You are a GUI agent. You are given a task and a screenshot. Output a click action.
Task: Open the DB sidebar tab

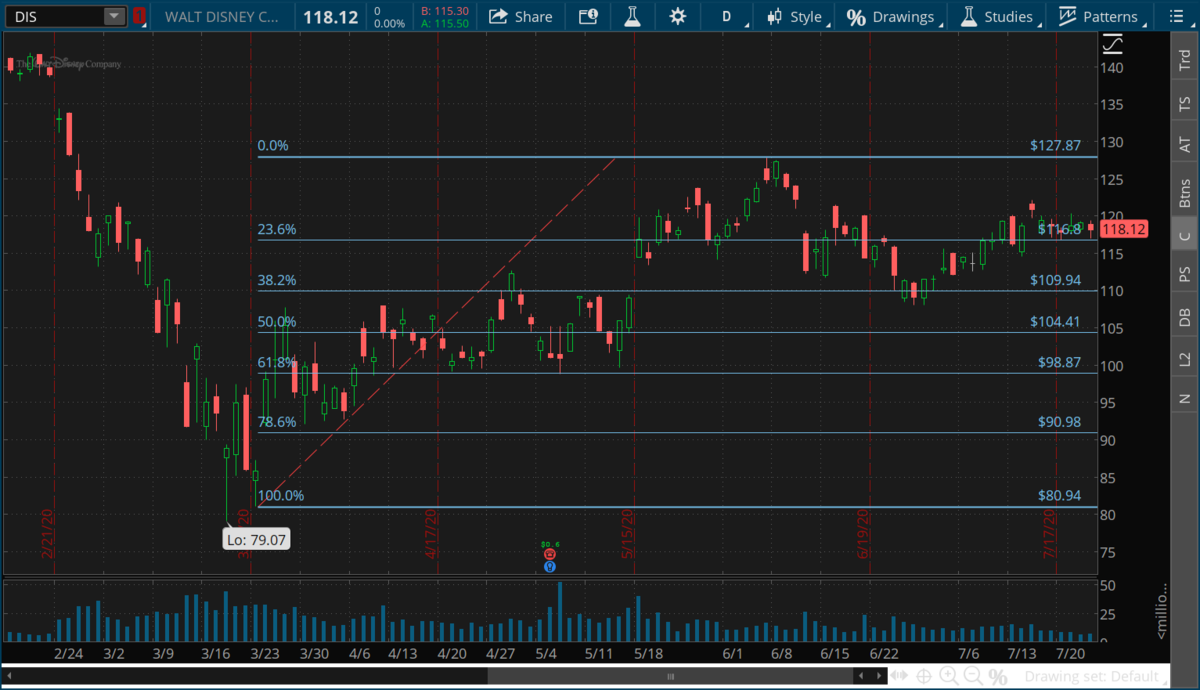click(x=1185, y=316)
